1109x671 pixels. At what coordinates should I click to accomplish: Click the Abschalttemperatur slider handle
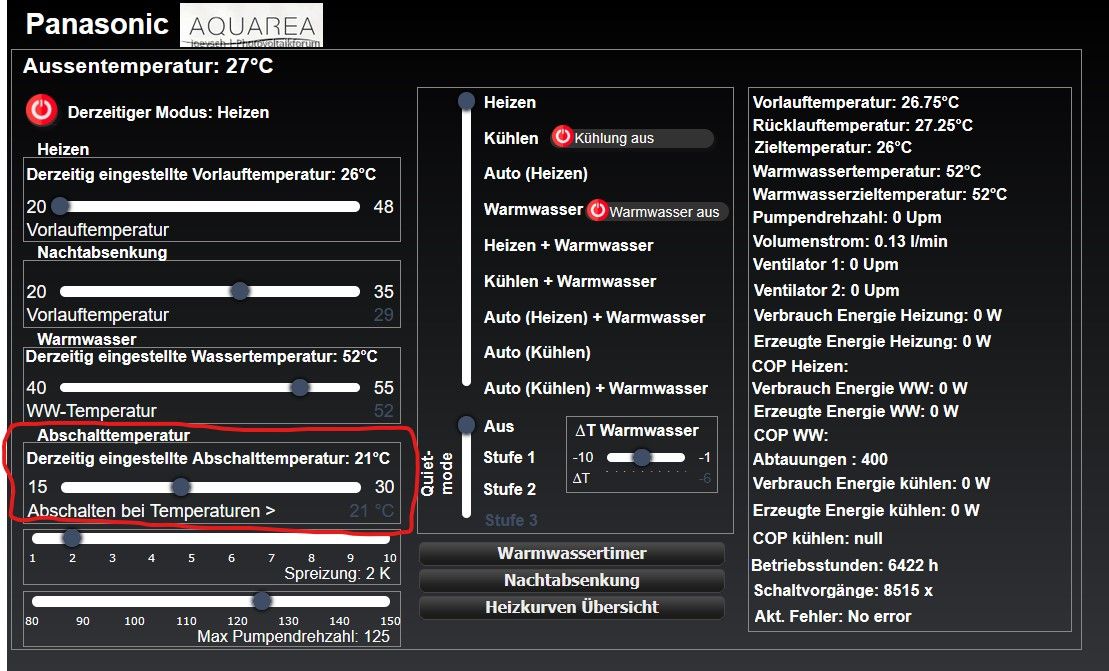(181, 486)
